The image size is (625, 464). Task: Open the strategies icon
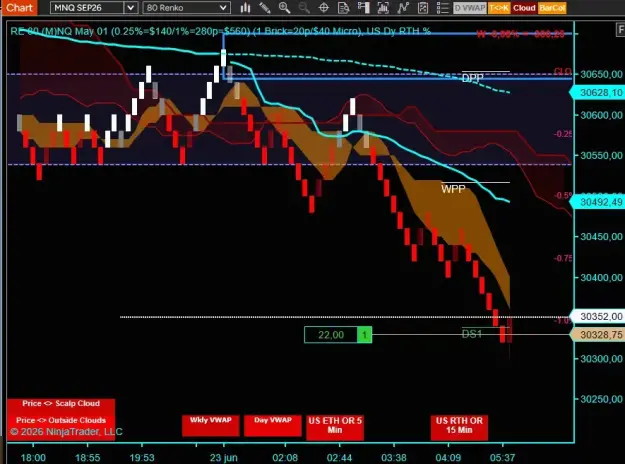coord(423,8)
